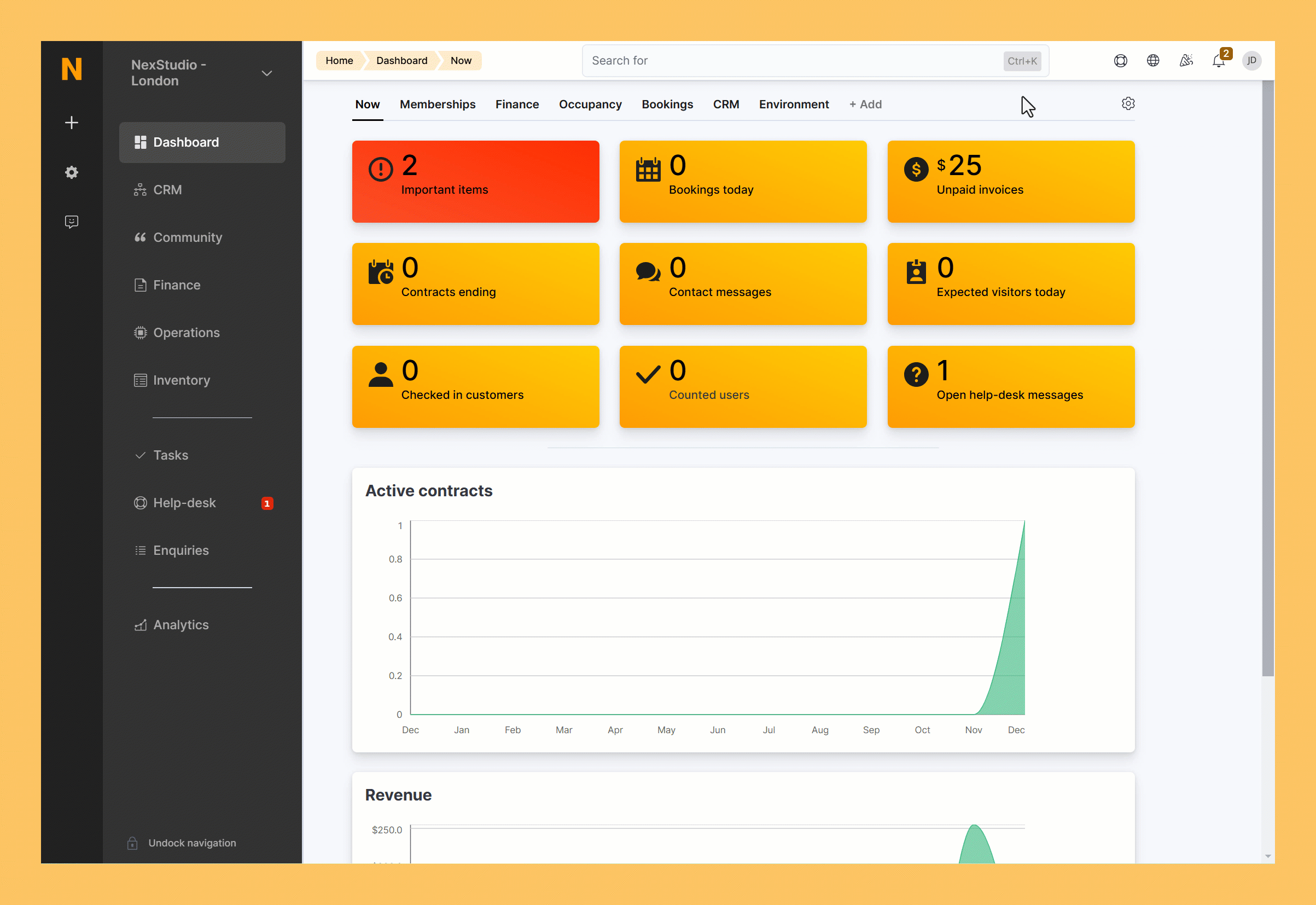Open Enquiries in the sidebar
1316x905 pixels.
[x=202, y=550]
